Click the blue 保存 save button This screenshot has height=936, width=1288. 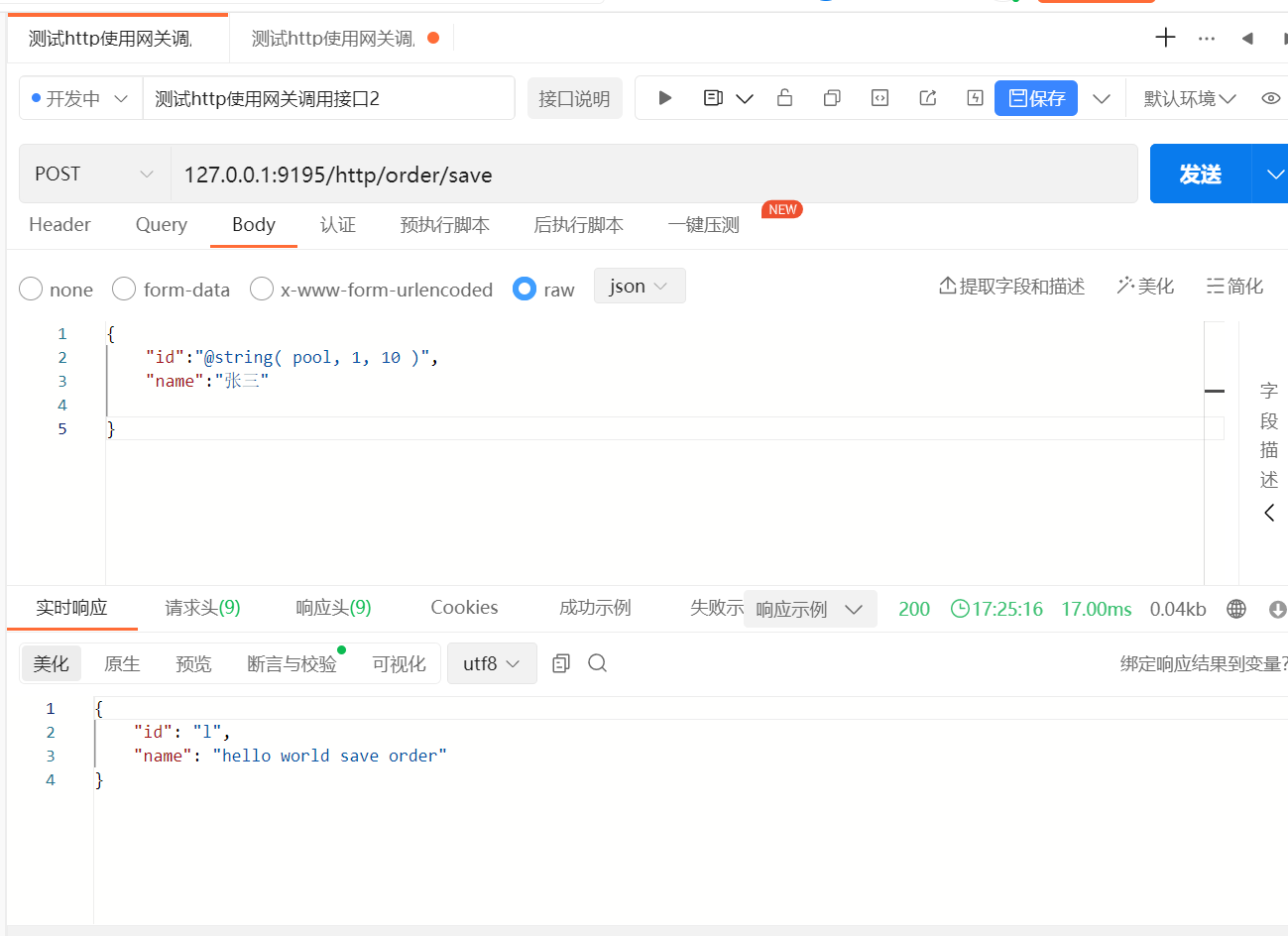click(1036, 98)
